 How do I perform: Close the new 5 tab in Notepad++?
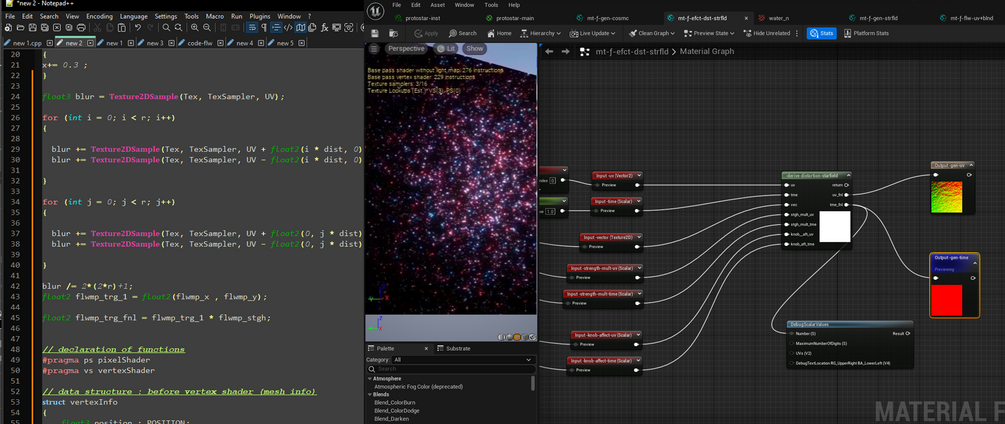(301, 43)
